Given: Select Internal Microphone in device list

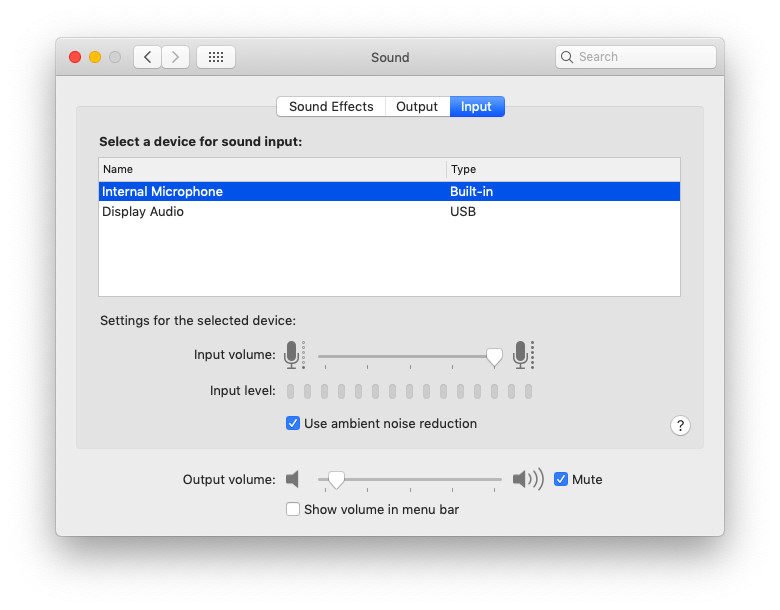Looking at the screenshot, I should tap(162, 191).
